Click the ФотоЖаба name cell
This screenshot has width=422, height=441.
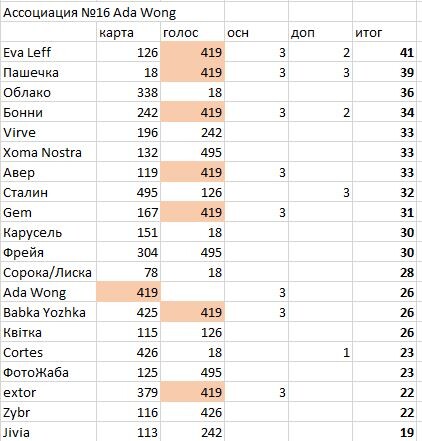(x=48, y=372)
